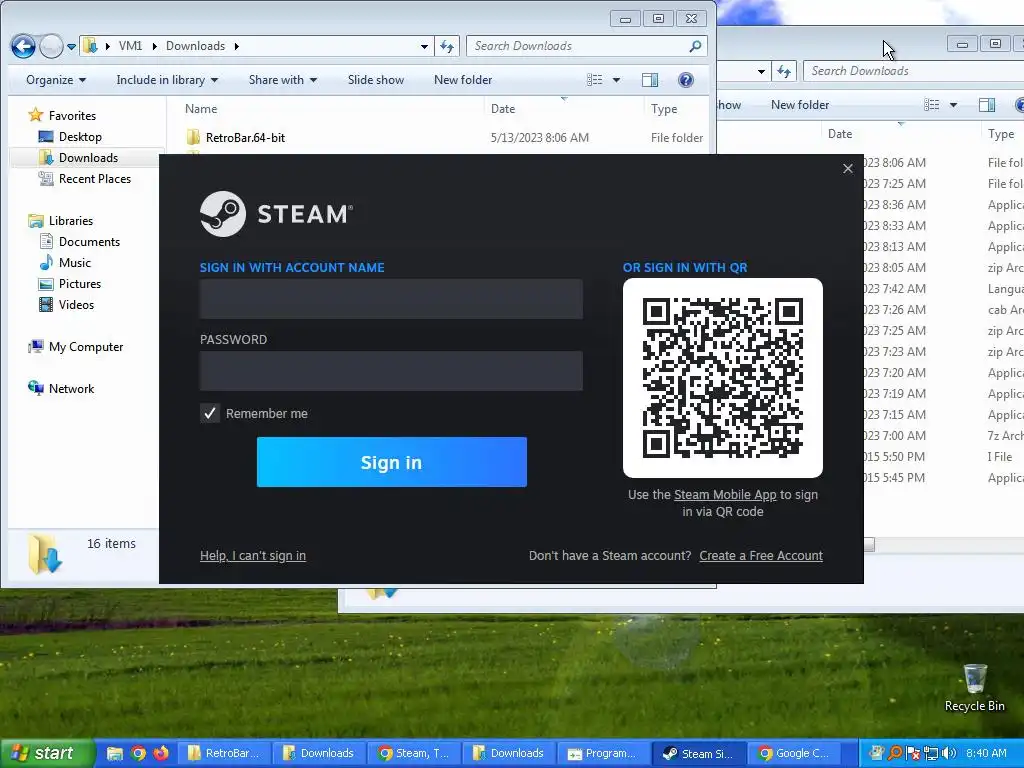The width and height of the screenshot is (1024, 768).
Task: Toggle preview pane in back window
Action: click(987, 104)
